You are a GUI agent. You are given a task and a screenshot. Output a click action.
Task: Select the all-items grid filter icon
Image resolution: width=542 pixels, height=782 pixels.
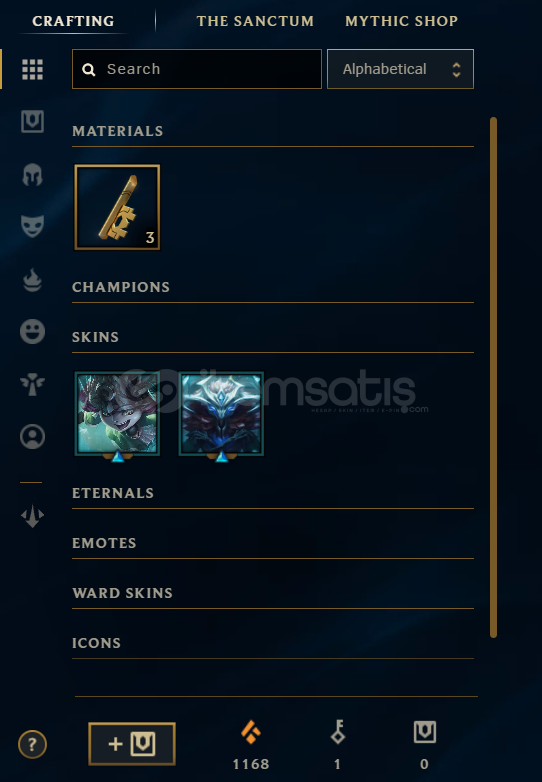click(x=32, y=69)
